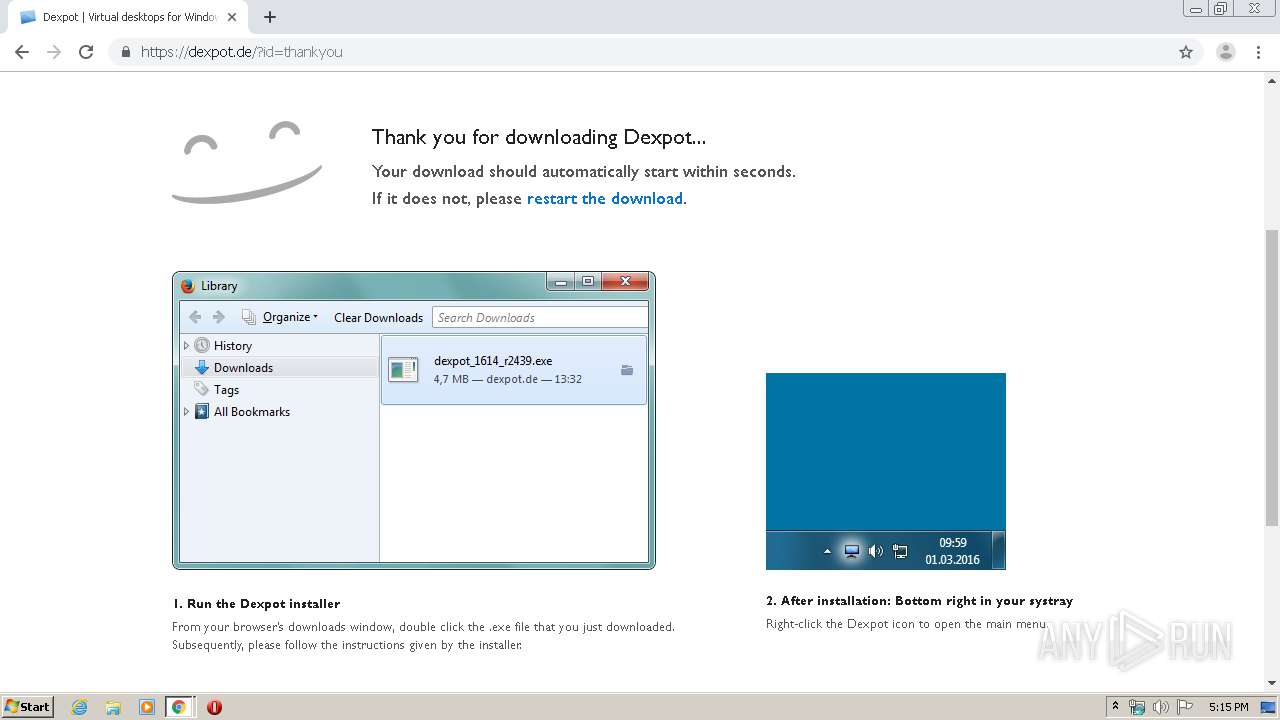The width and height of the screenshot is (1280, 720).
Task: Click the 'Thank you for downloading Dexpot' heading
Action: 539,137
